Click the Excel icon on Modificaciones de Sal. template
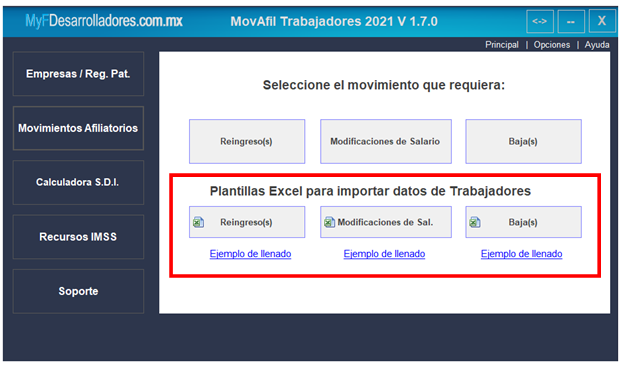 click(x=329, y=222)
